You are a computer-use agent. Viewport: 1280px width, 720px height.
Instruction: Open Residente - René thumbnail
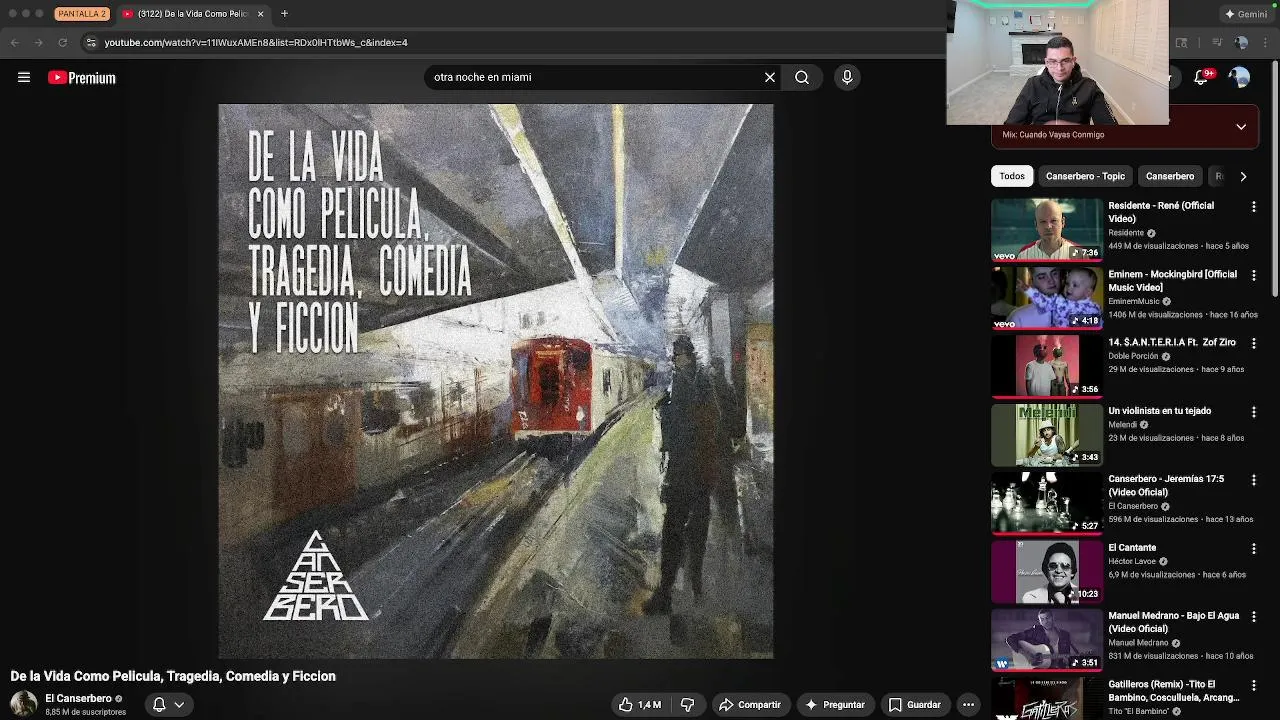pyautogui.click(x=1046, y=229)
